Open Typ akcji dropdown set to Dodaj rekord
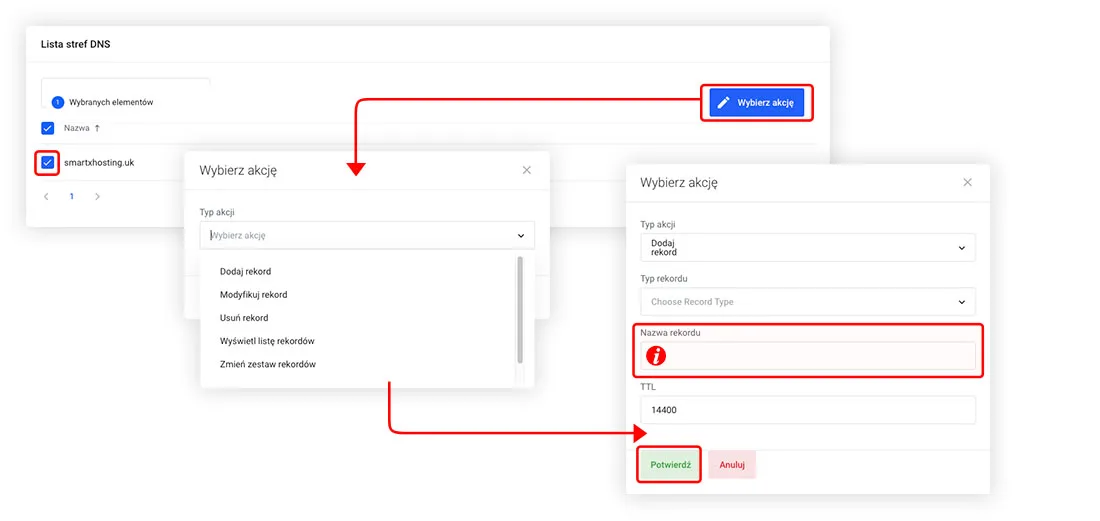 [x=808, y=248]
